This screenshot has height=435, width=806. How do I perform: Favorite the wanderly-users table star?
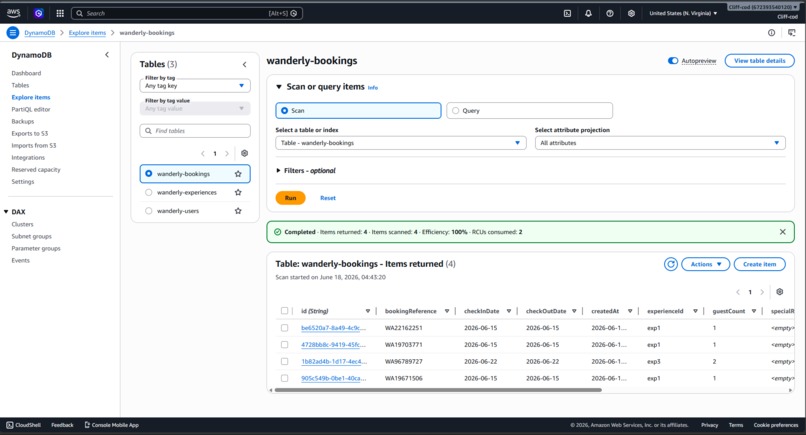(238, 211)
